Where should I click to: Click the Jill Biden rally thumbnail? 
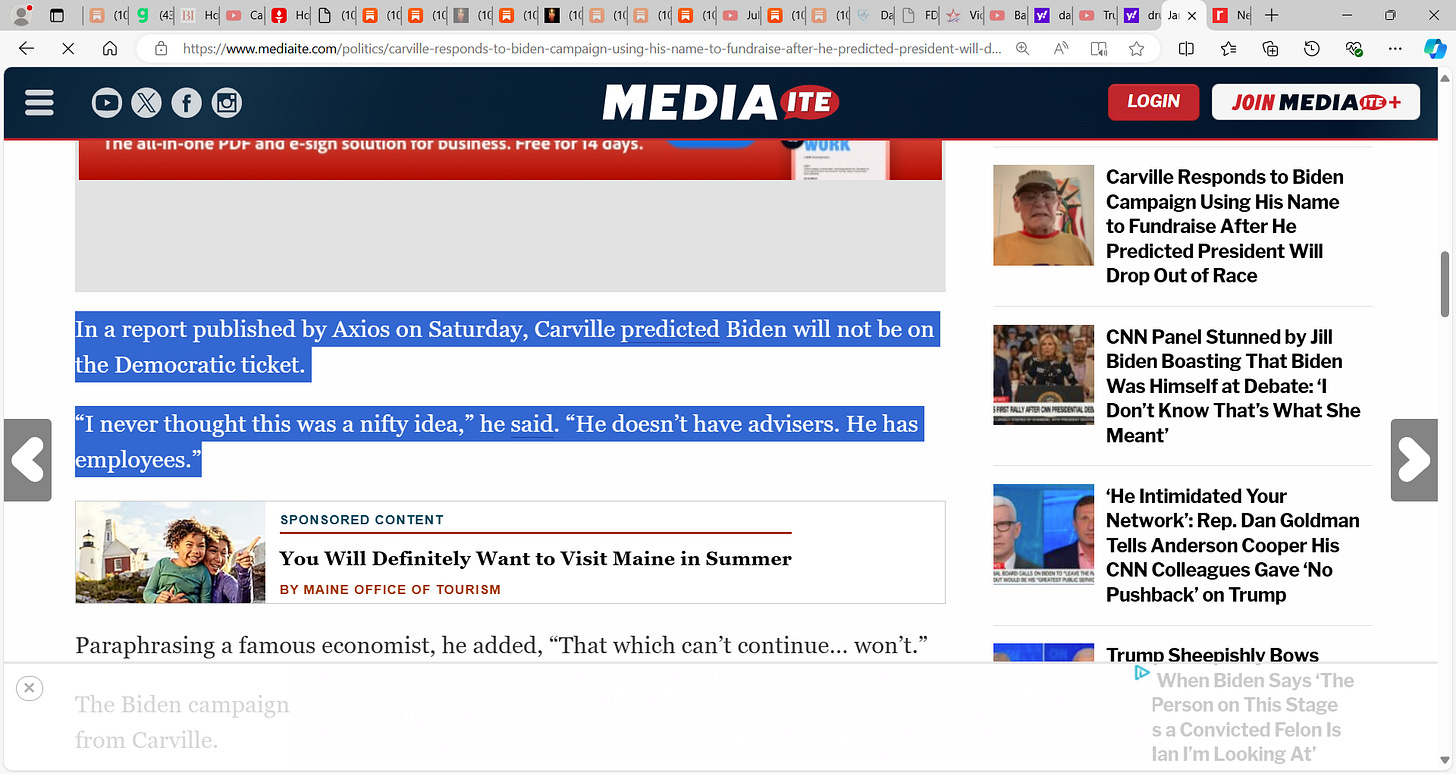click(x=1043, y=375)
